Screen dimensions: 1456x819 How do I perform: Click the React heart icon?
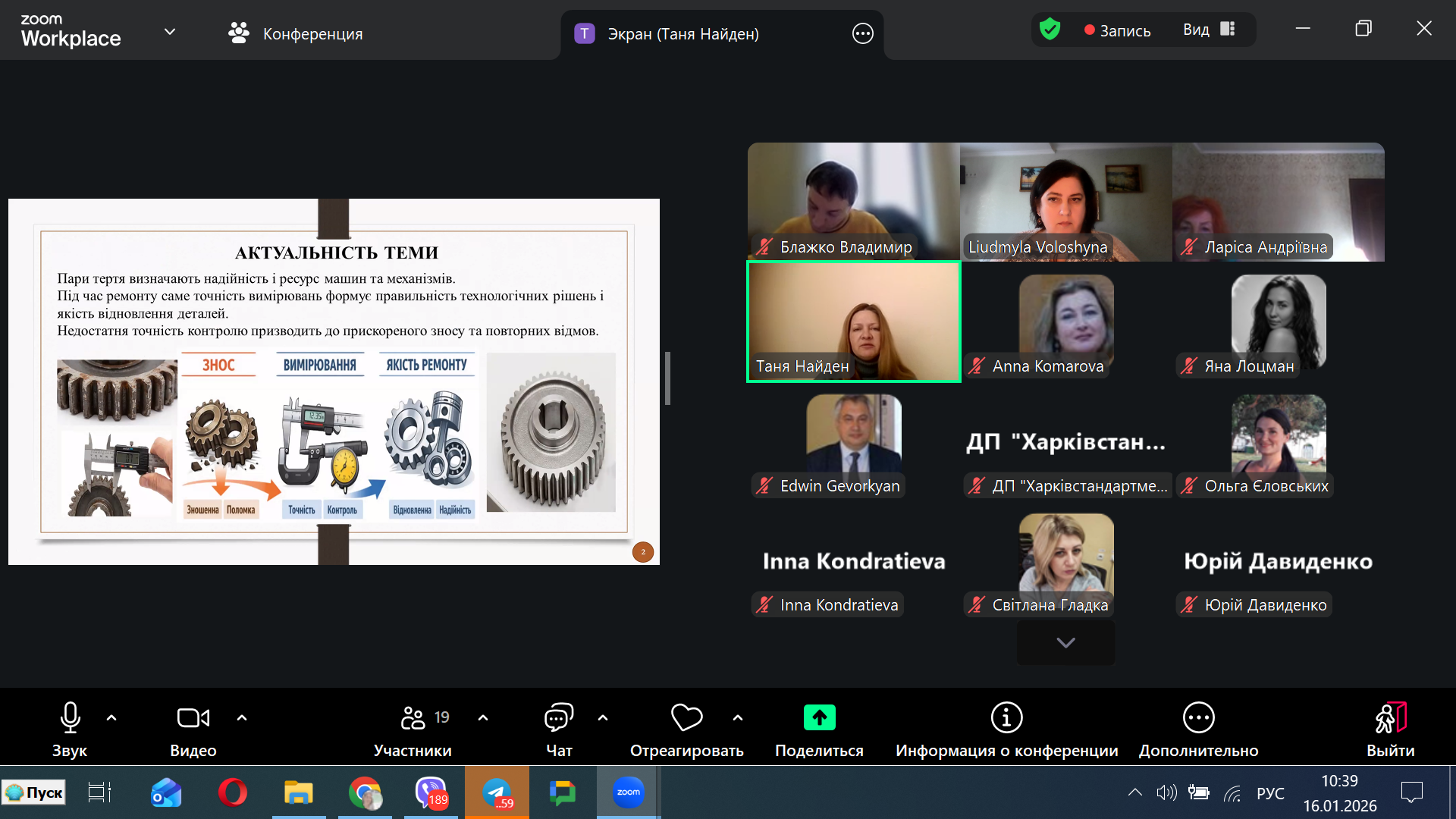click(x=686, y=717)
